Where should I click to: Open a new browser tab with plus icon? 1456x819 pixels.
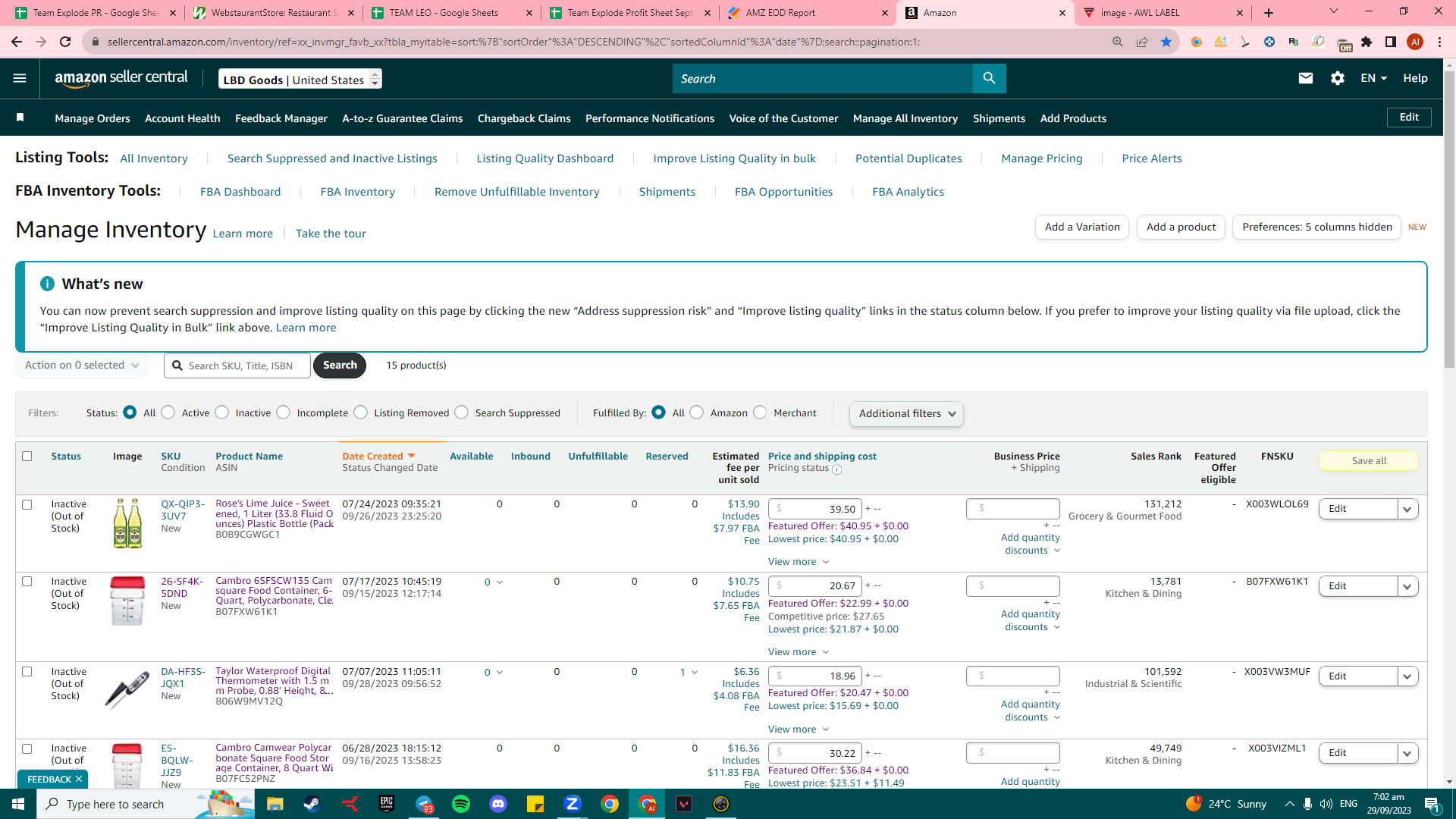(x=1269, y=13)
